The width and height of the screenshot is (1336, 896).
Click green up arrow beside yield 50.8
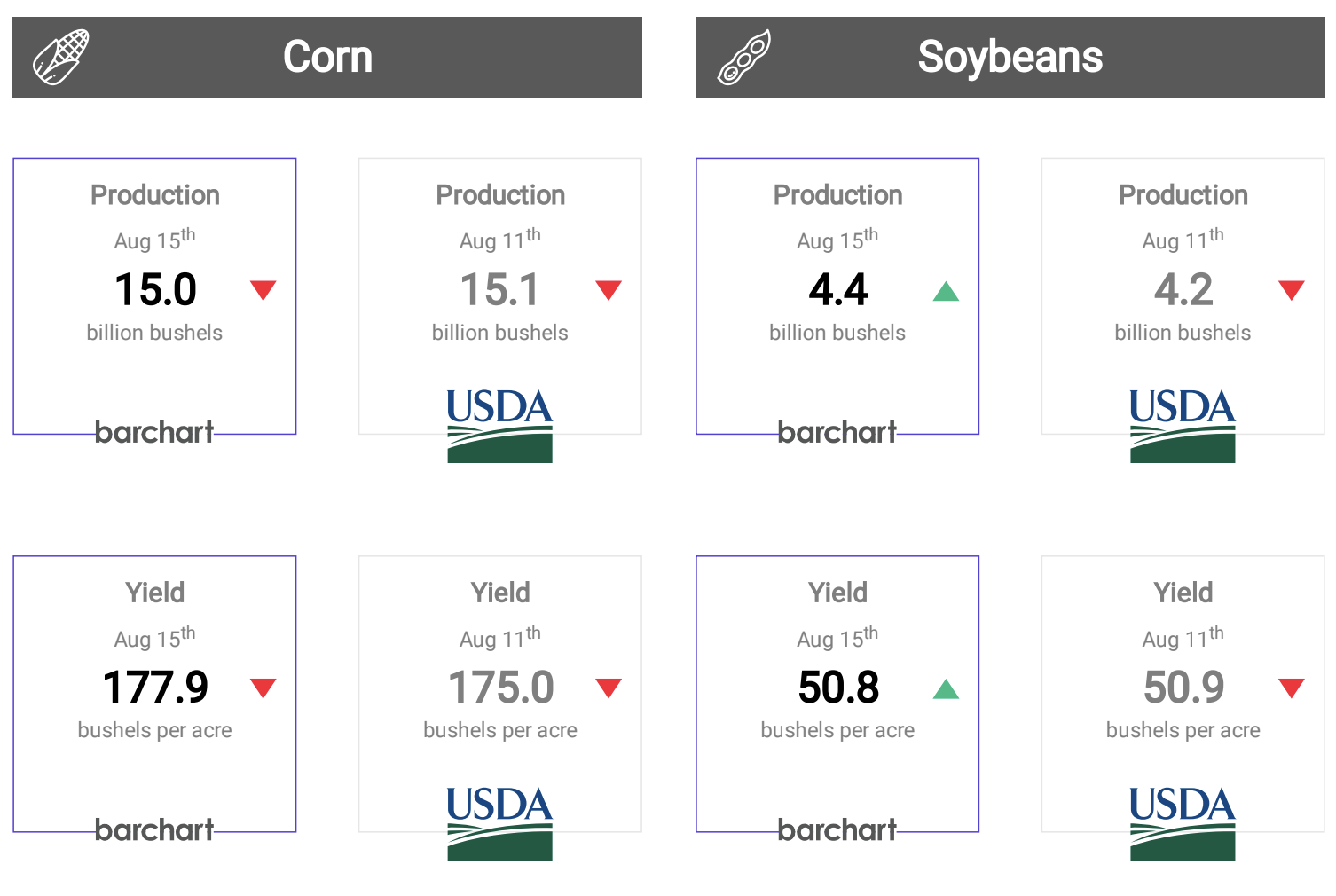[947, 689]
